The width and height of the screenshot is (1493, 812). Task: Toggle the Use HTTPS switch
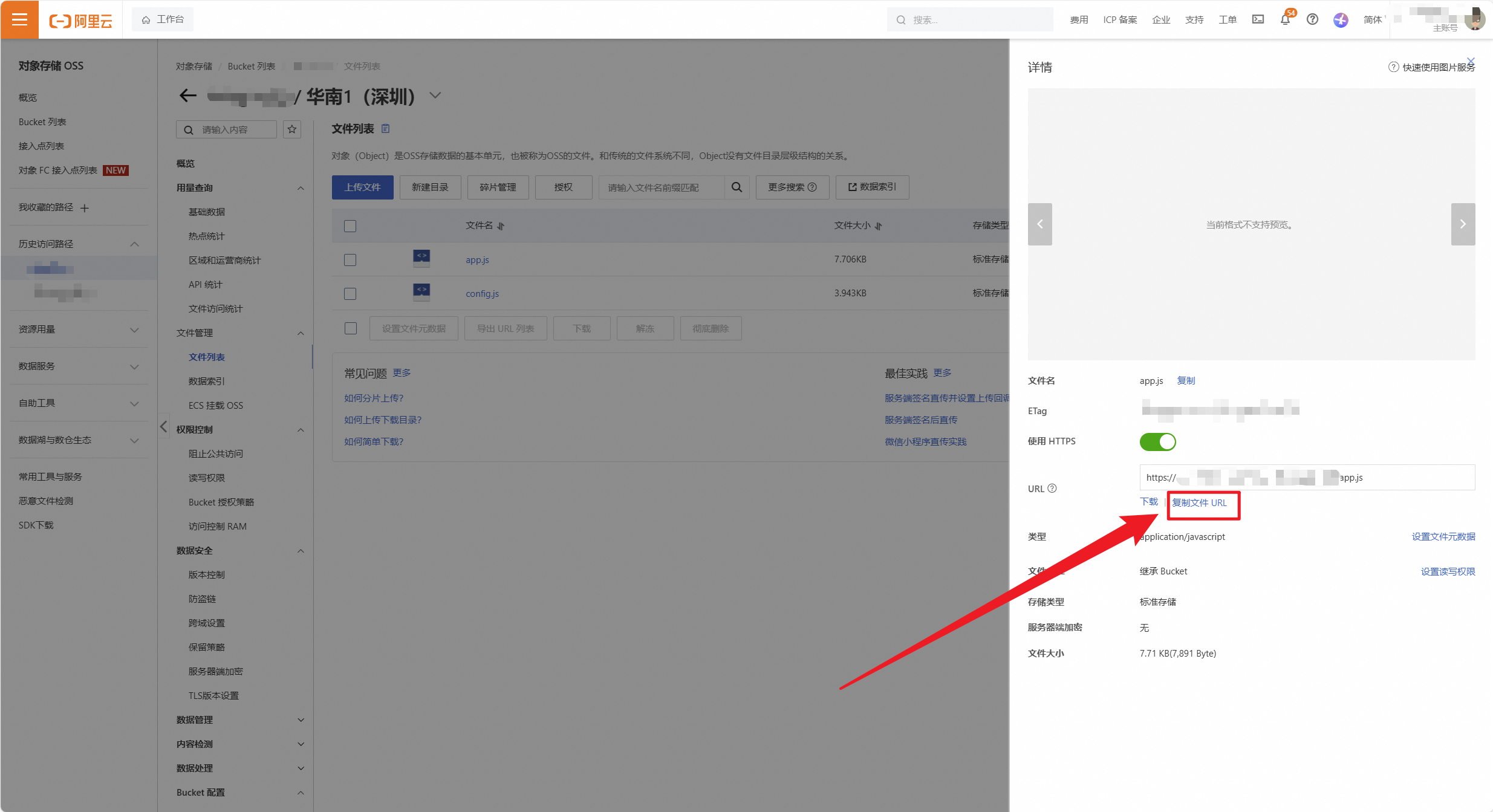1157,442
